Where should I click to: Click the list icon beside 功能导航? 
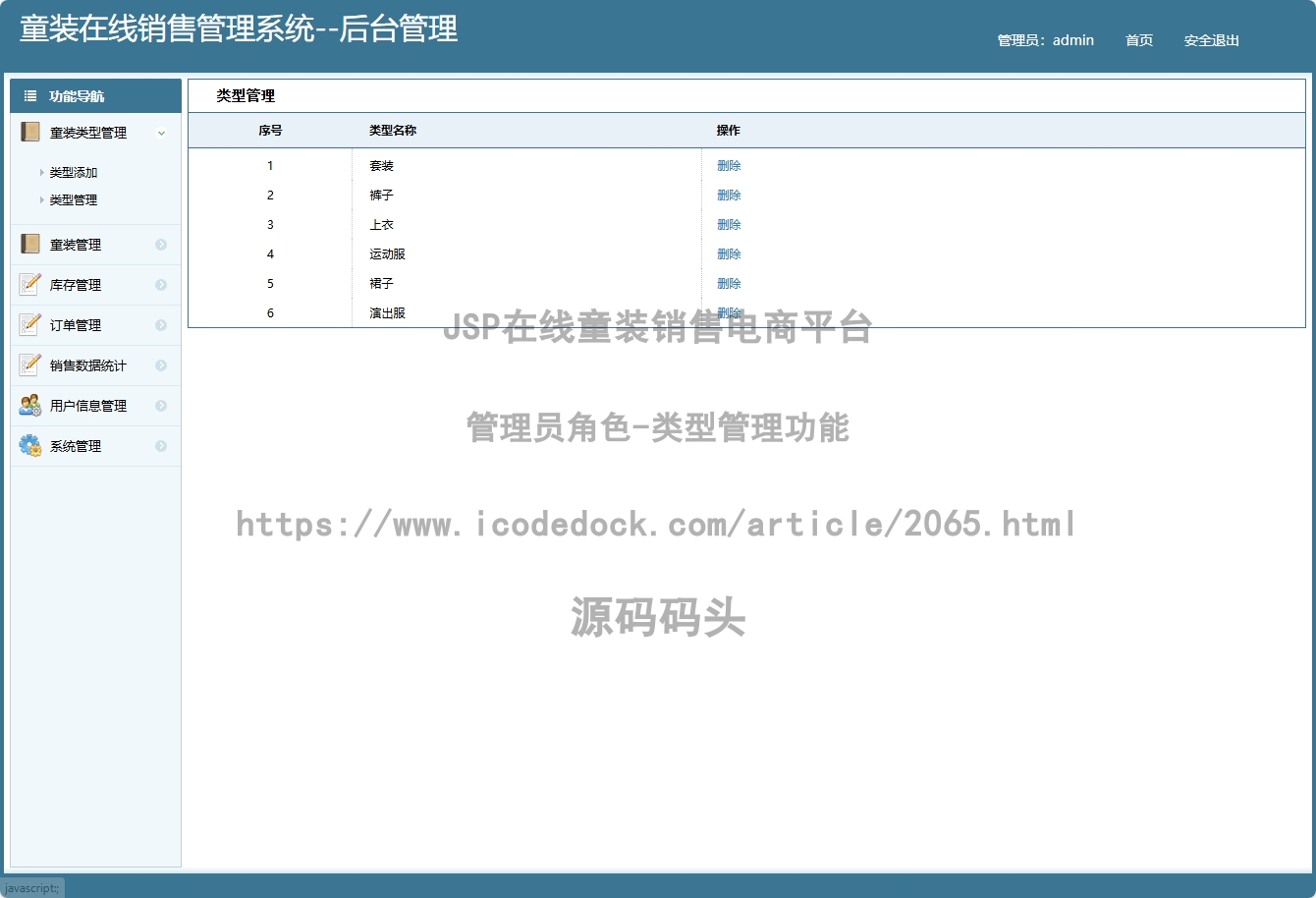(30, 96)
